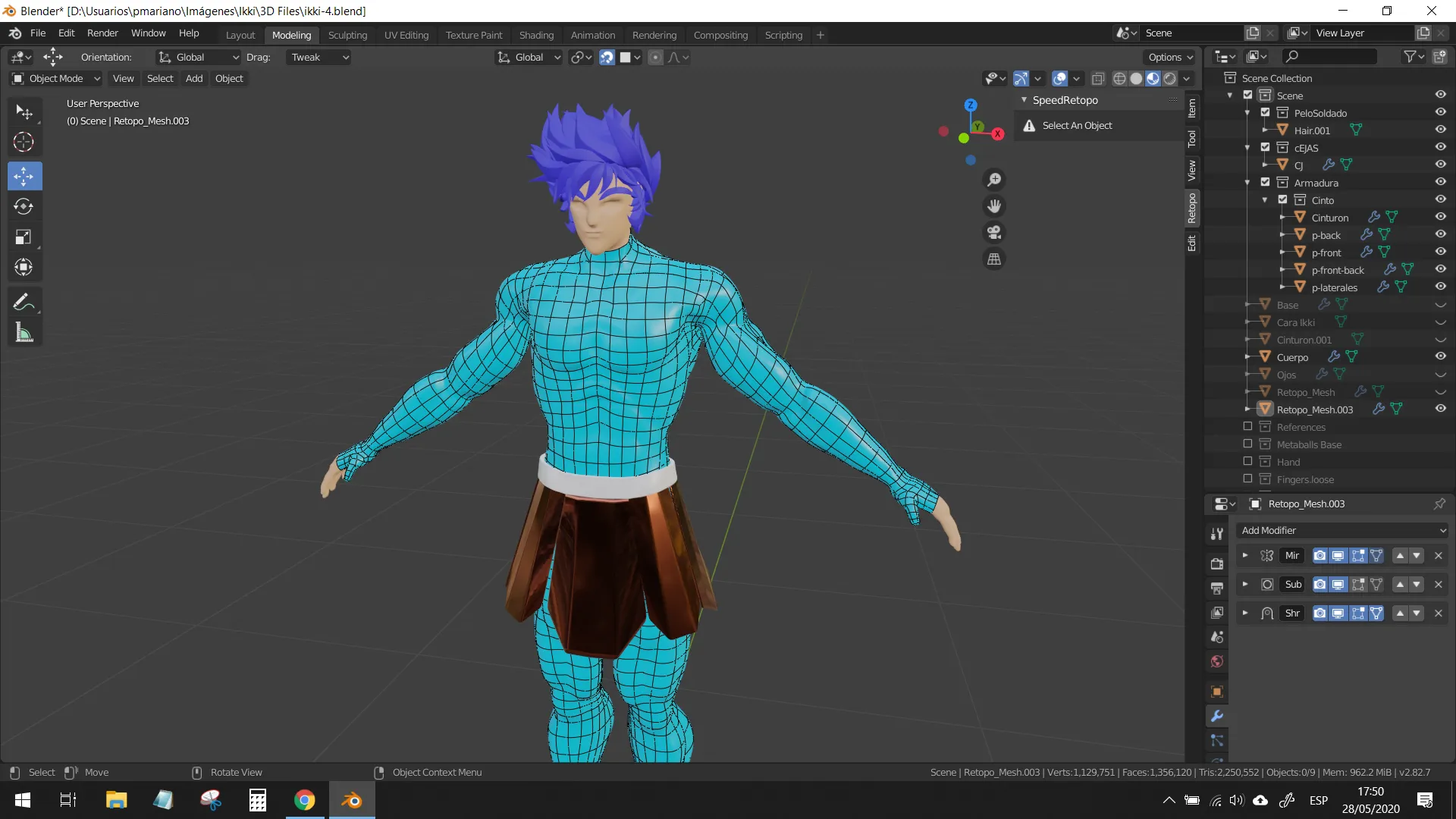Open the Options dropdown
Viewport: 1456px width, 819px height.
click(x=1170, y=58)
